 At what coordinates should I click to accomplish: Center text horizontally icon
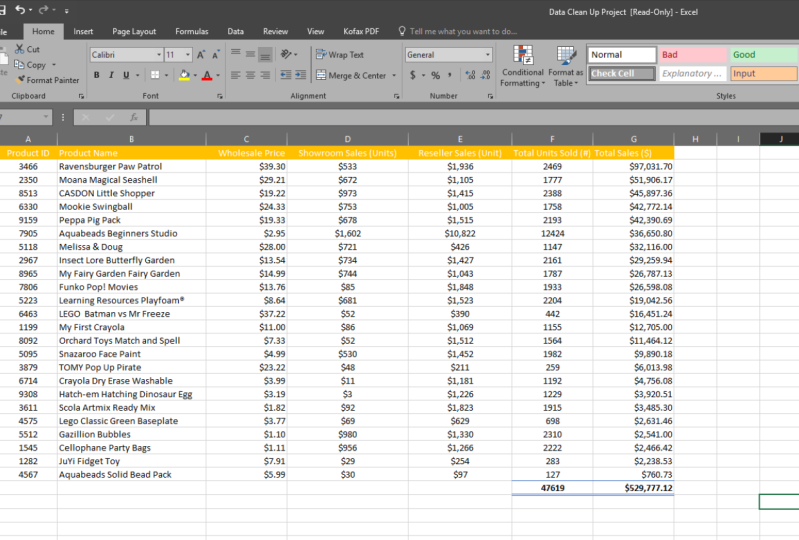click(x=250, y=75)
